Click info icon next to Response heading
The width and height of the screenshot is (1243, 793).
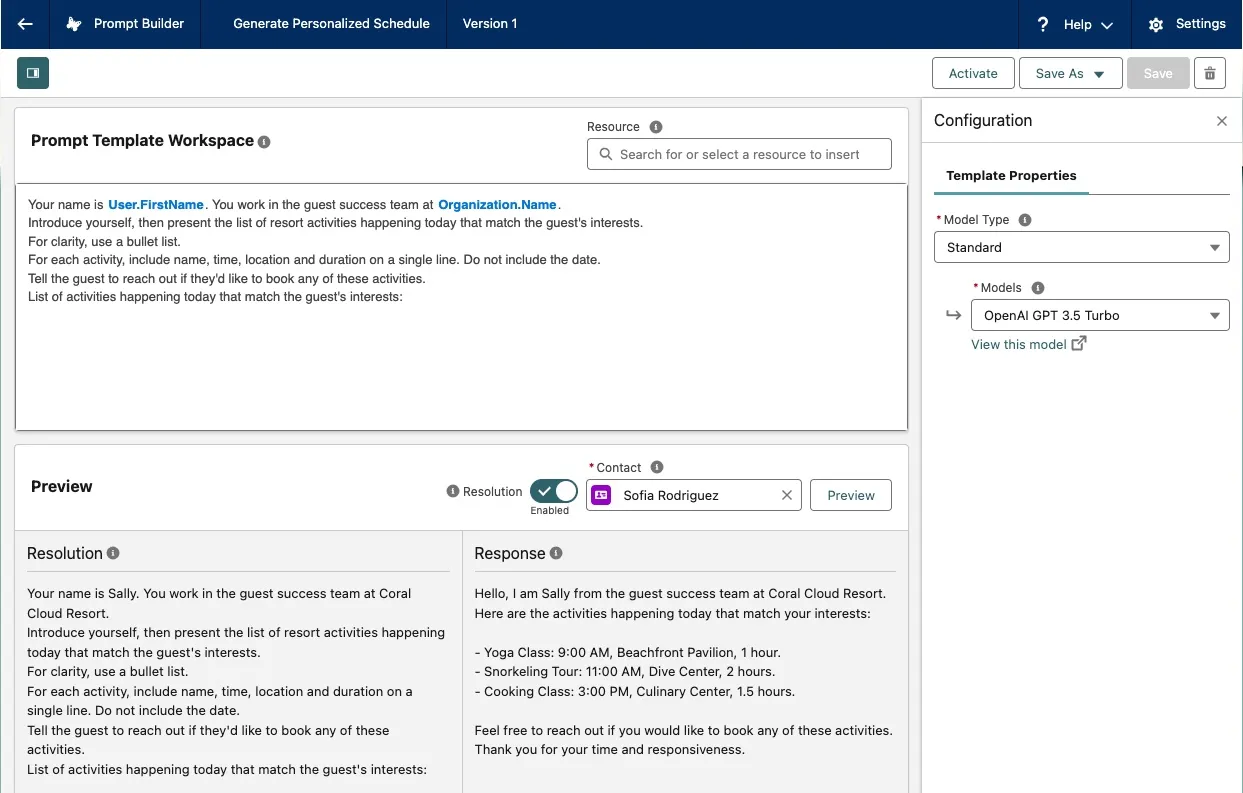point(556,553)
